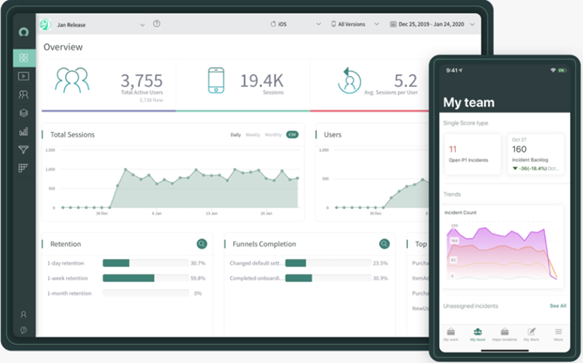This screenshot has height=363, width=583.
Task: Open the session playback icon in sidebar
Action: (x=23, y=76)
